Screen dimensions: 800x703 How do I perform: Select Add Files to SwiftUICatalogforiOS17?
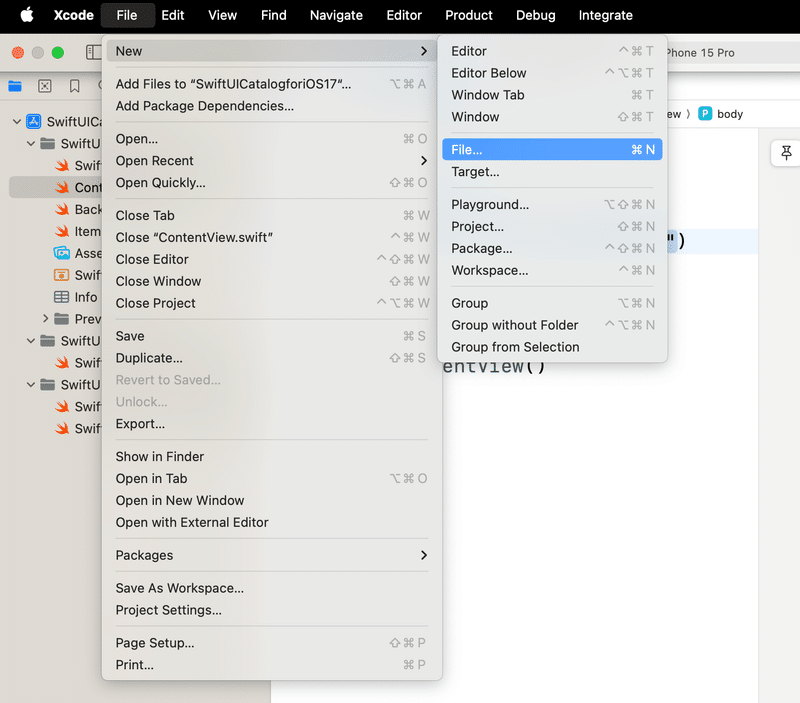pos(272,84)
